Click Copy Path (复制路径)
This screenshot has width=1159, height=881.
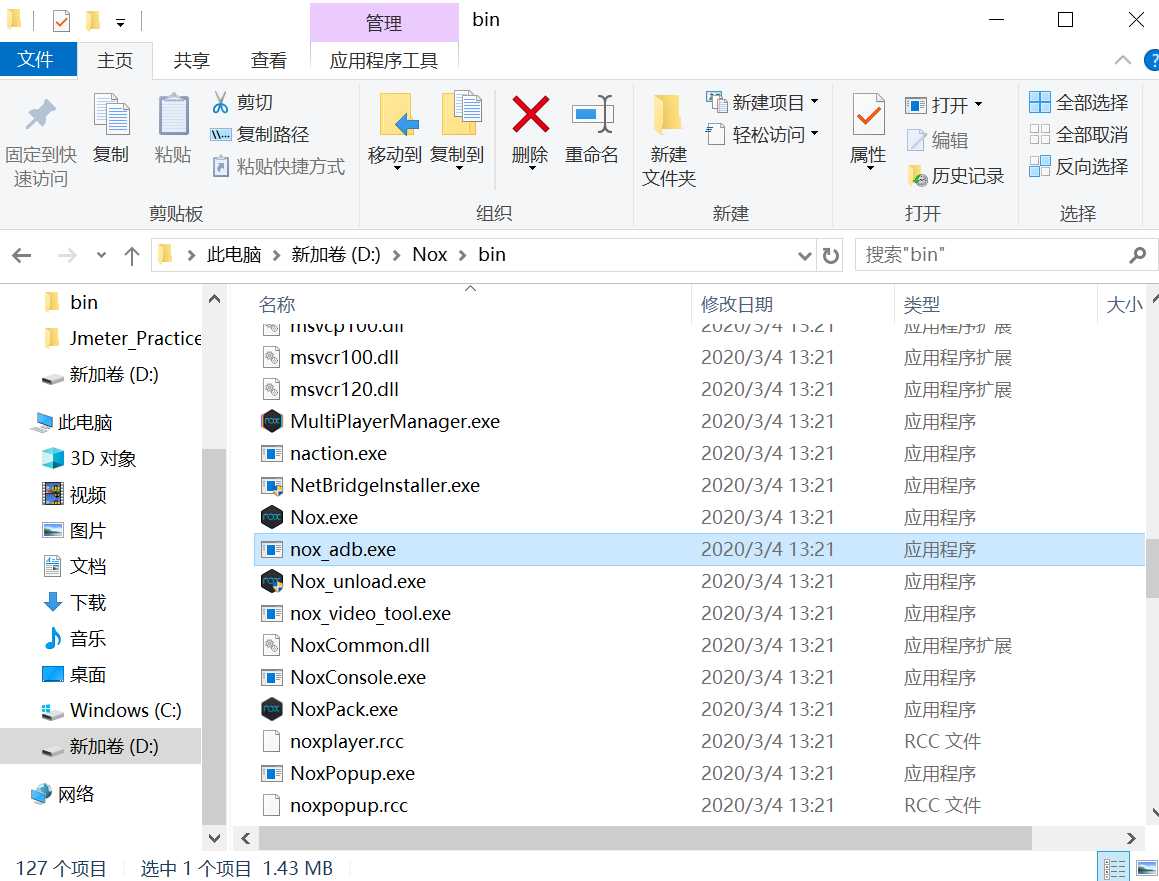coord(259,135)
